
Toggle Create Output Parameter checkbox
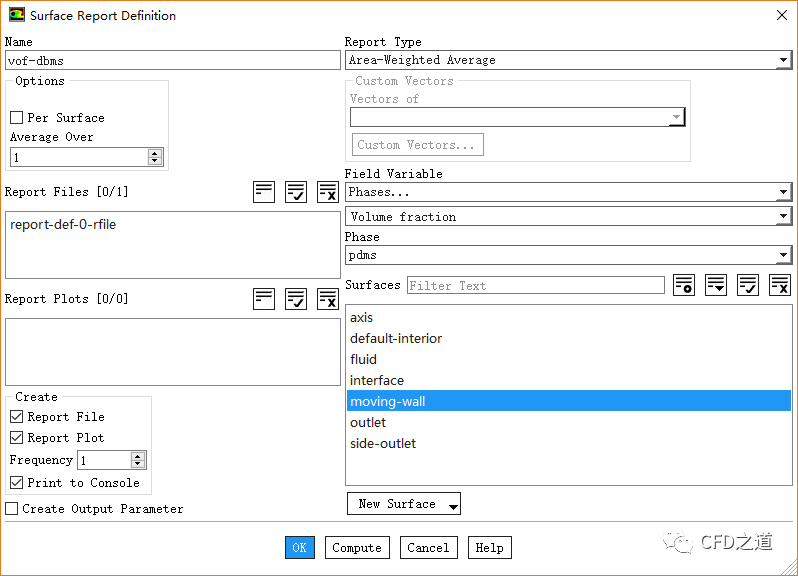(12, 509)
